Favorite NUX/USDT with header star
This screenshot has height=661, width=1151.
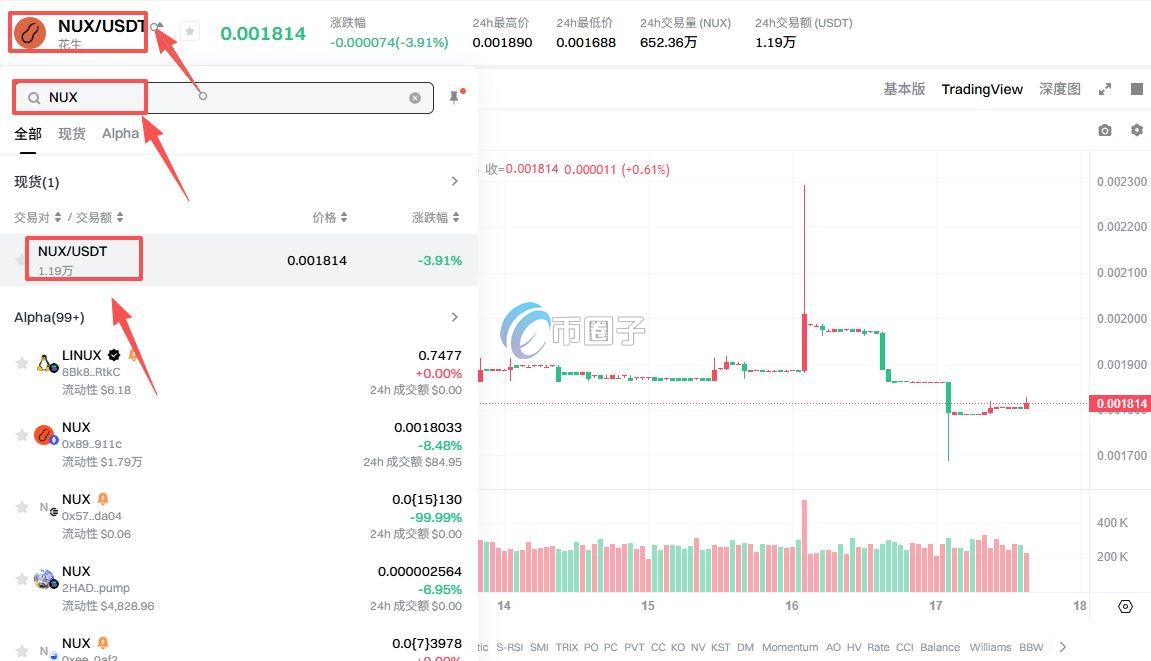click(x=190, y=32)
